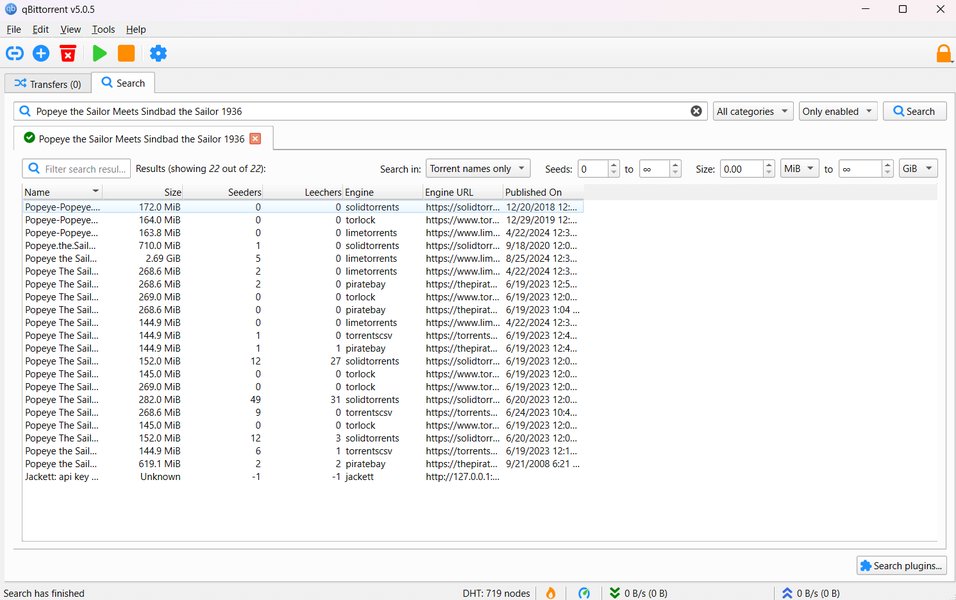
Task: Click the 8/25/2024 published date cell
Action: [541, 259]
